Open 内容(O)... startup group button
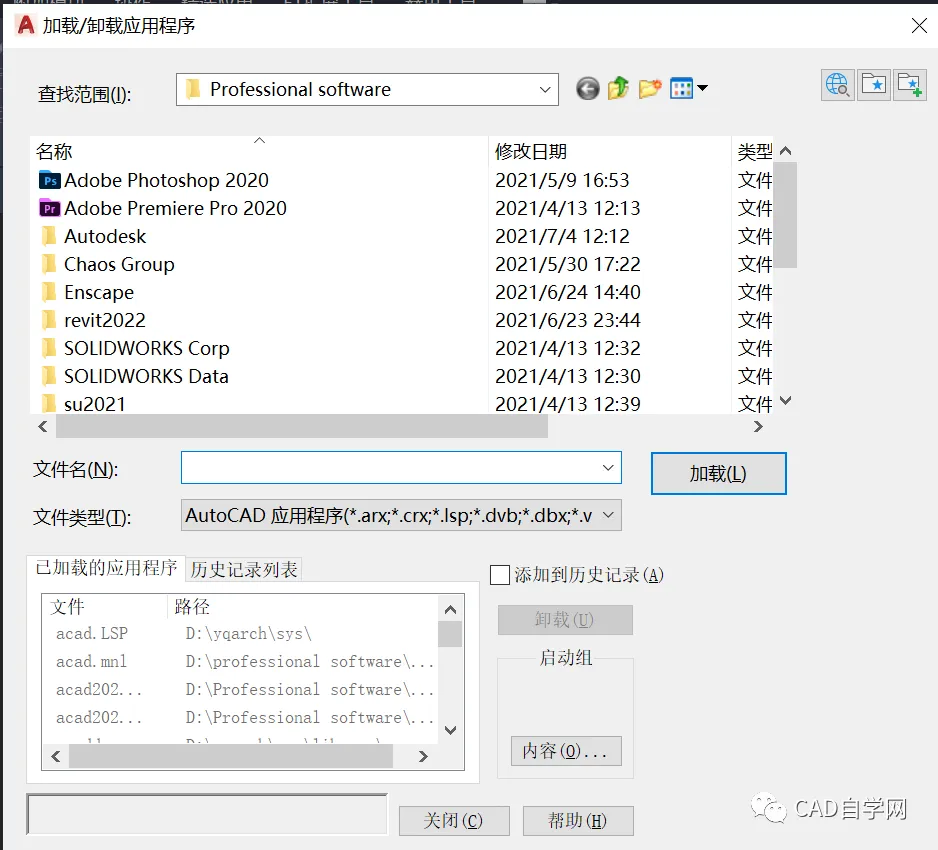This screenshot has width=938, height=850. pyautogui.click(x=566, y=751)
